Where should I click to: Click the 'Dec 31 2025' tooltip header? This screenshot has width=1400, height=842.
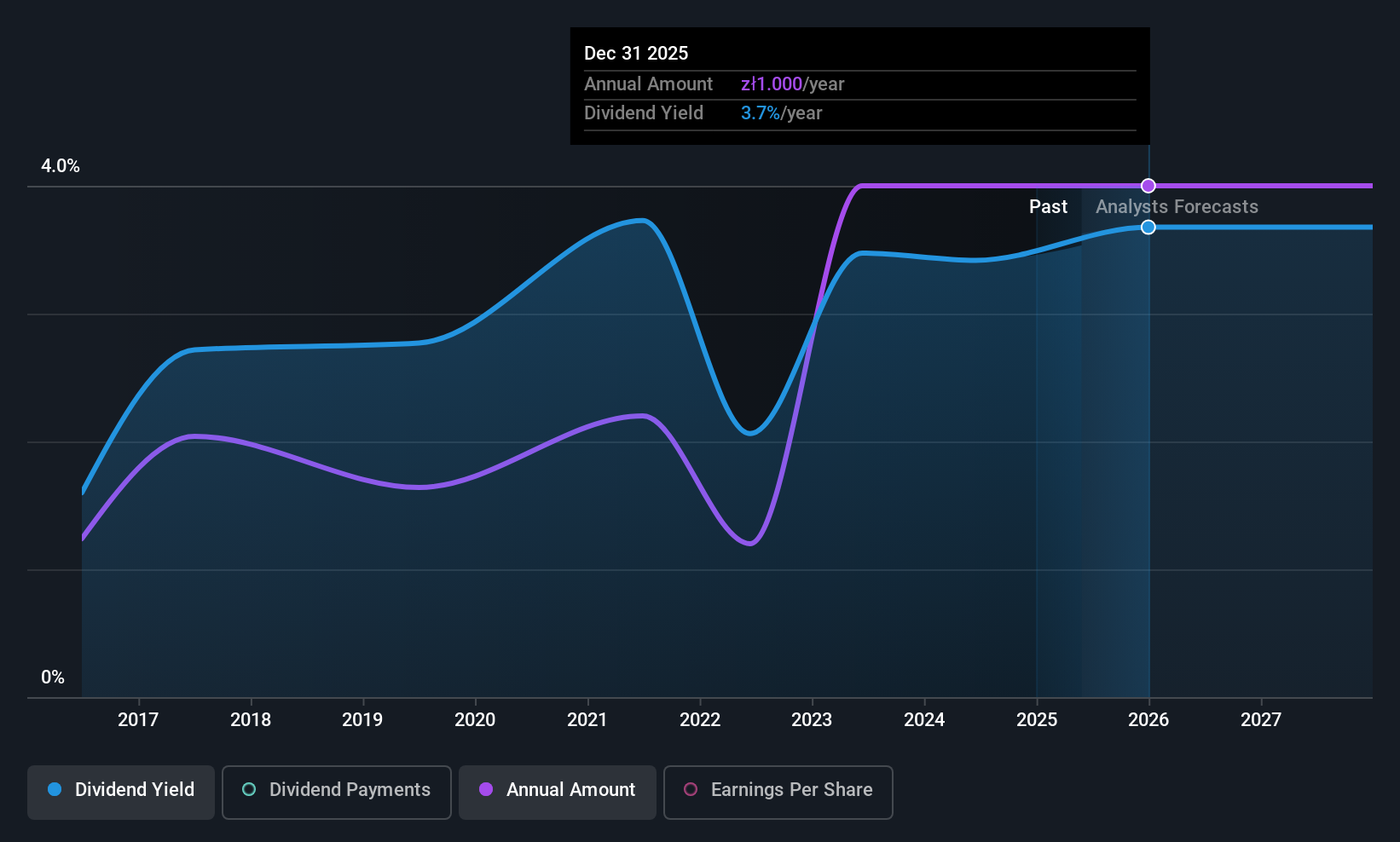coord(636,53)
